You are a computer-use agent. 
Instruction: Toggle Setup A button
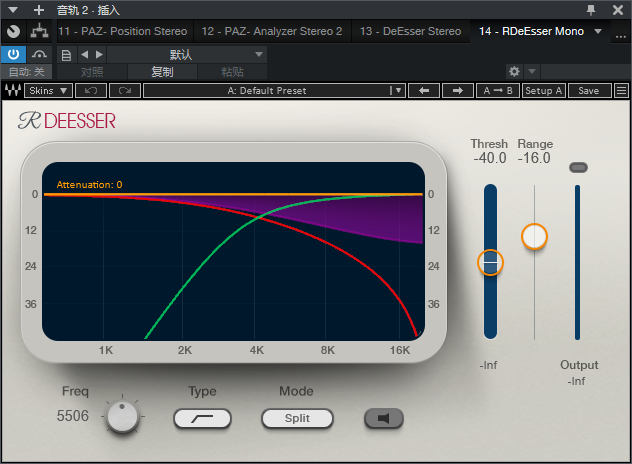[544, 90]
